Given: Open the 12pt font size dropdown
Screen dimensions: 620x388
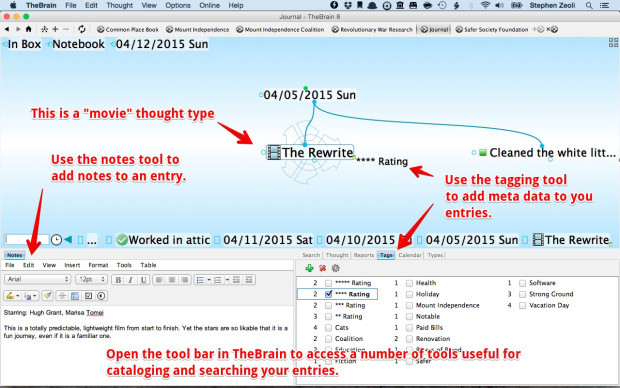Looking at the screenshot, I should coord(91,279).
